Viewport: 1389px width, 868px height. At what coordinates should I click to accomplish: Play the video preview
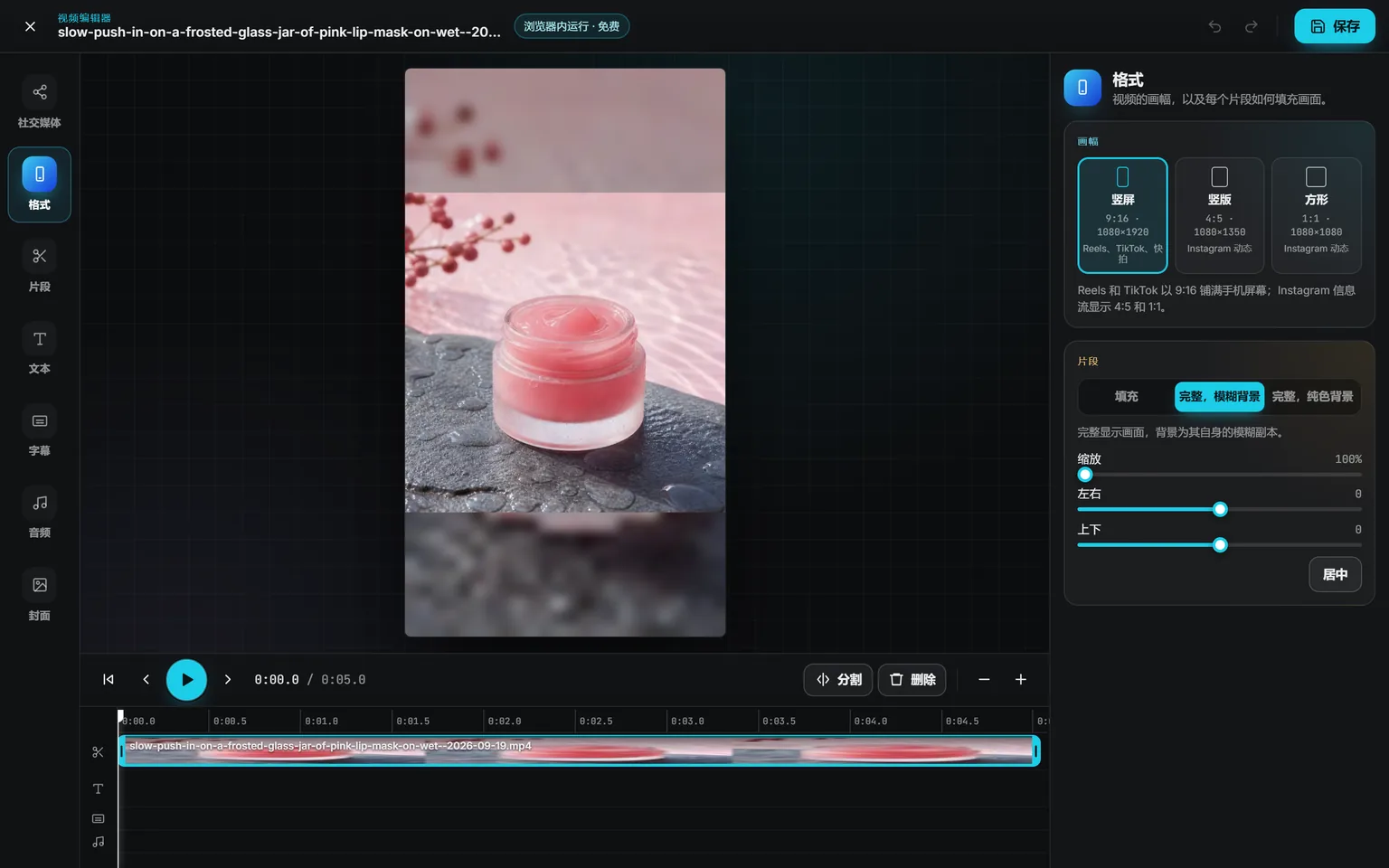click(186, 680)
